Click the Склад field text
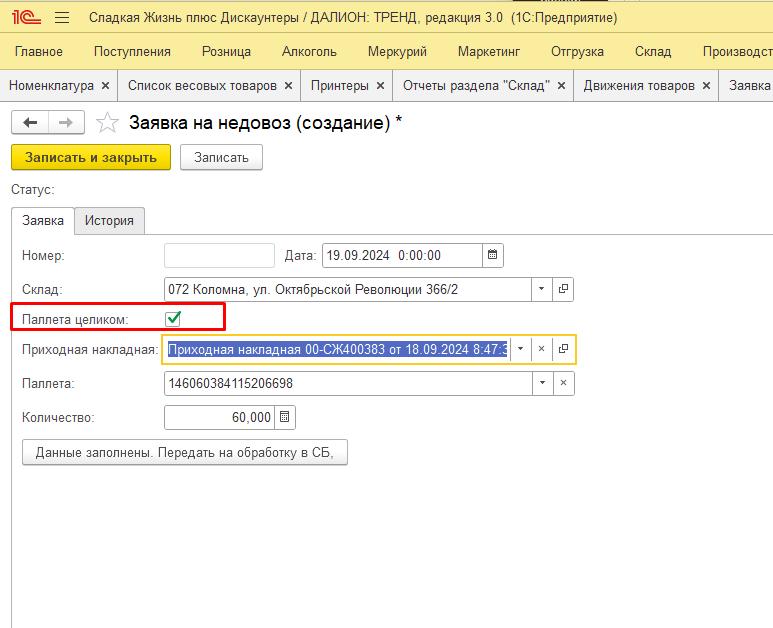 coord(348,289)
